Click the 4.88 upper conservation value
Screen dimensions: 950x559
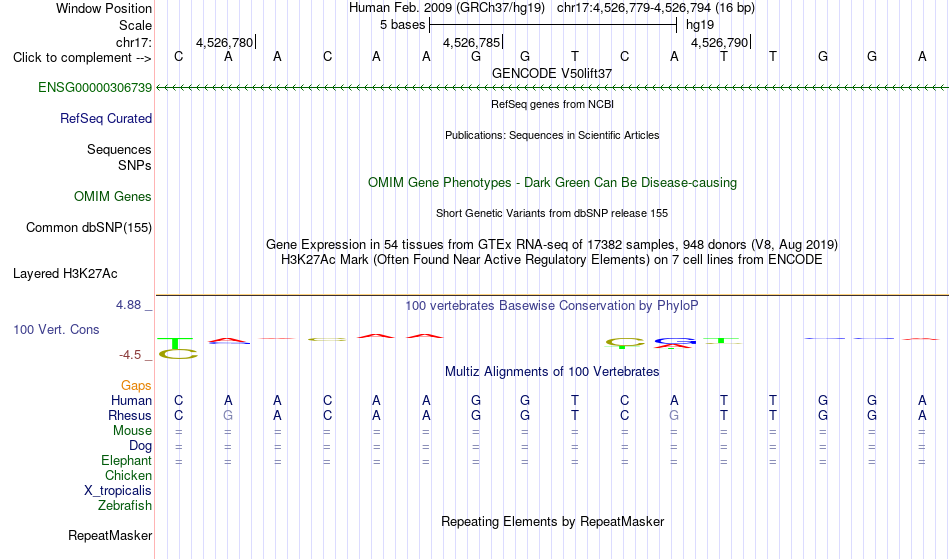click(128, 305)
